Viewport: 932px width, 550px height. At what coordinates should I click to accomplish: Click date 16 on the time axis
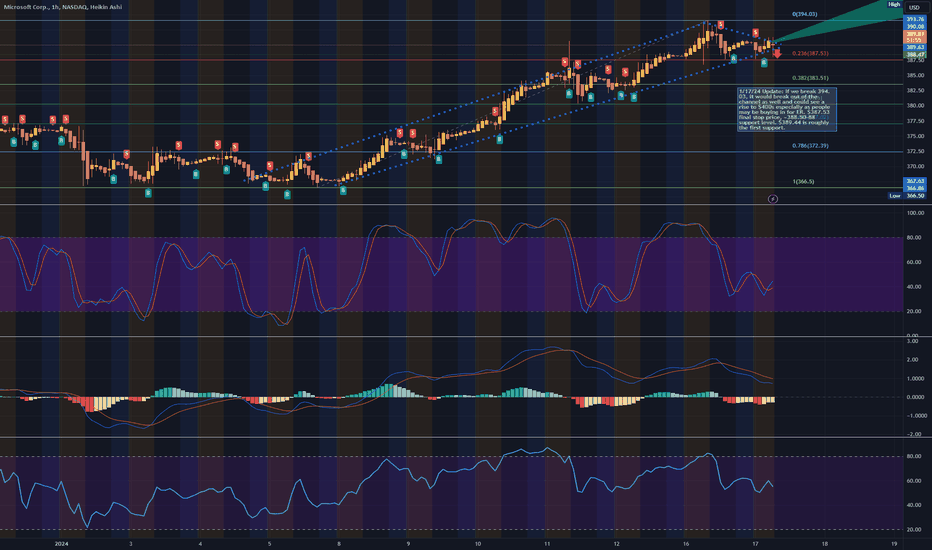point(686,544)
